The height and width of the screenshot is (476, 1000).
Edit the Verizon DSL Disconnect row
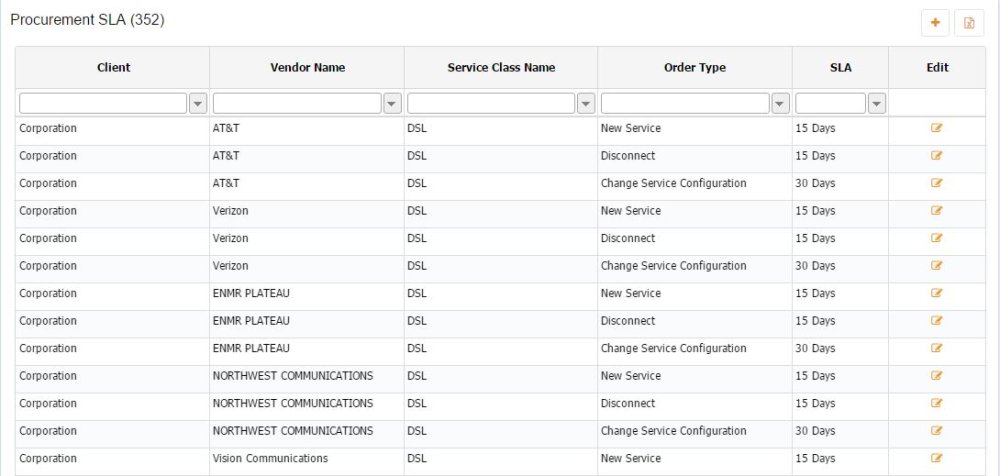pos(937,238)
